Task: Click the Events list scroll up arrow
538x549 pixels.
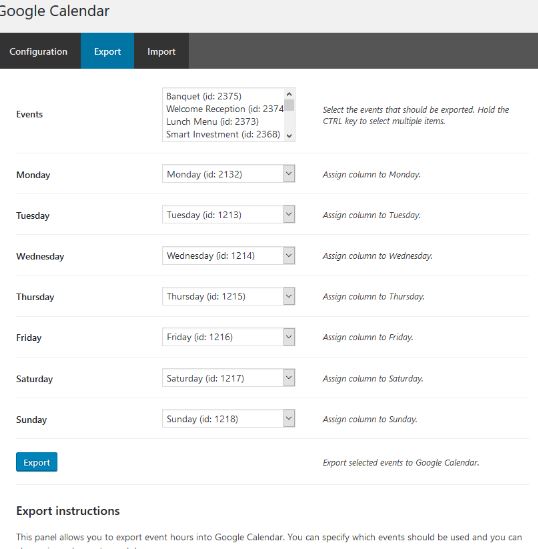Action: [x=289, y=94]
